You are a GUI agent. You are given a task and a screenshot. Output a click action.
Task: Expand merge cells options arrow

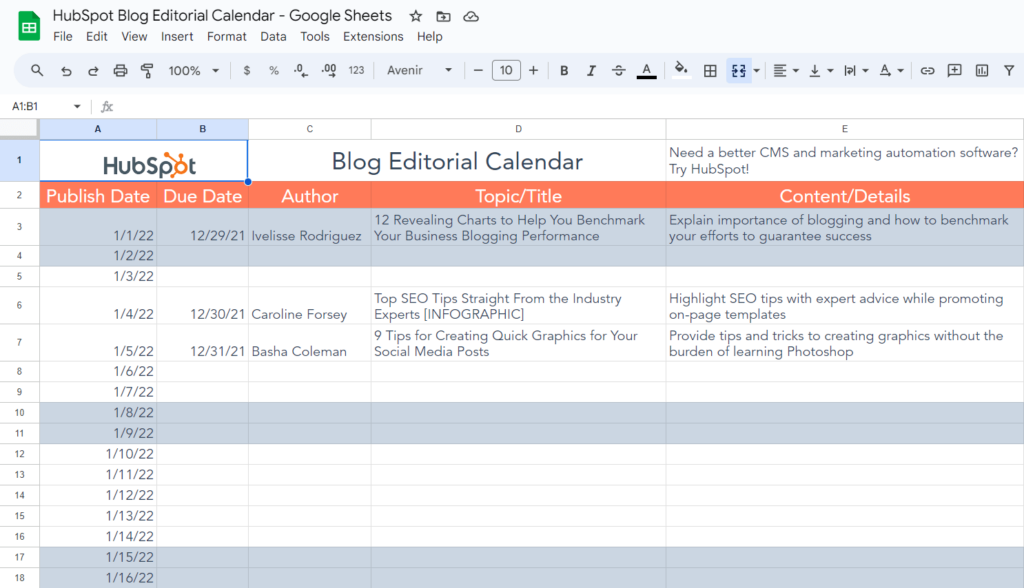click(756, 71)
